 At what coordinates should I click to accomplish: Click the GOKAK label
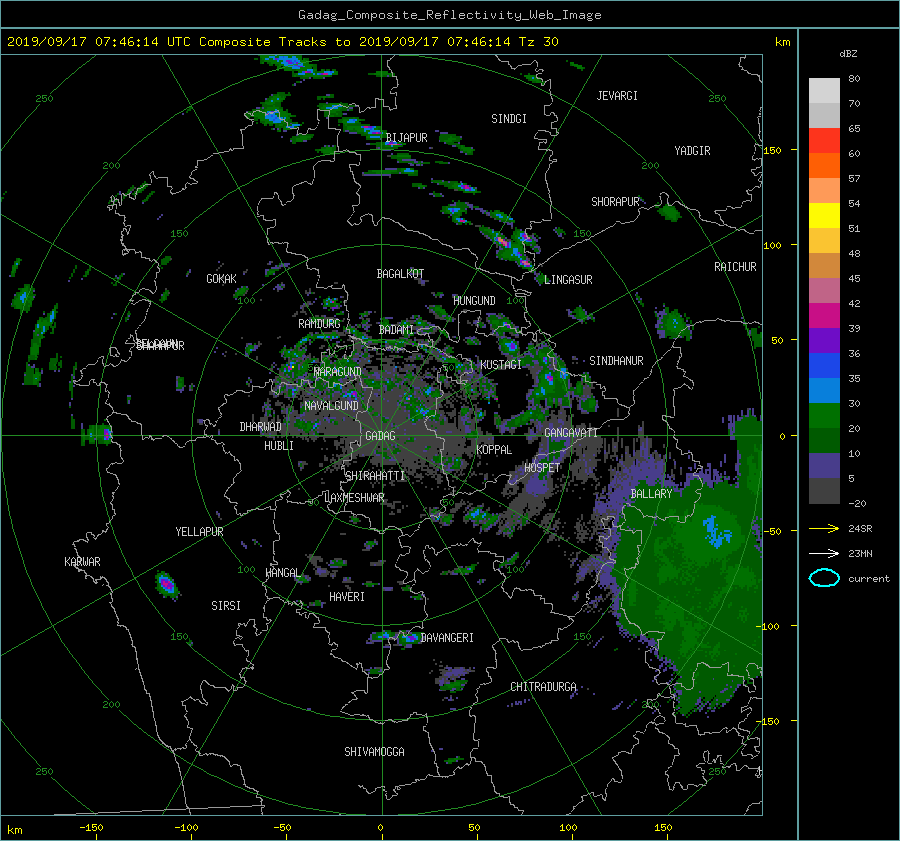pos(222,279)
